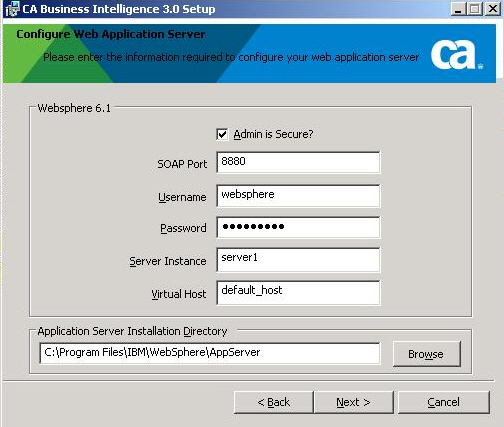Cancel the setup wizard
The image size is (504, 427).
[444, 402]
